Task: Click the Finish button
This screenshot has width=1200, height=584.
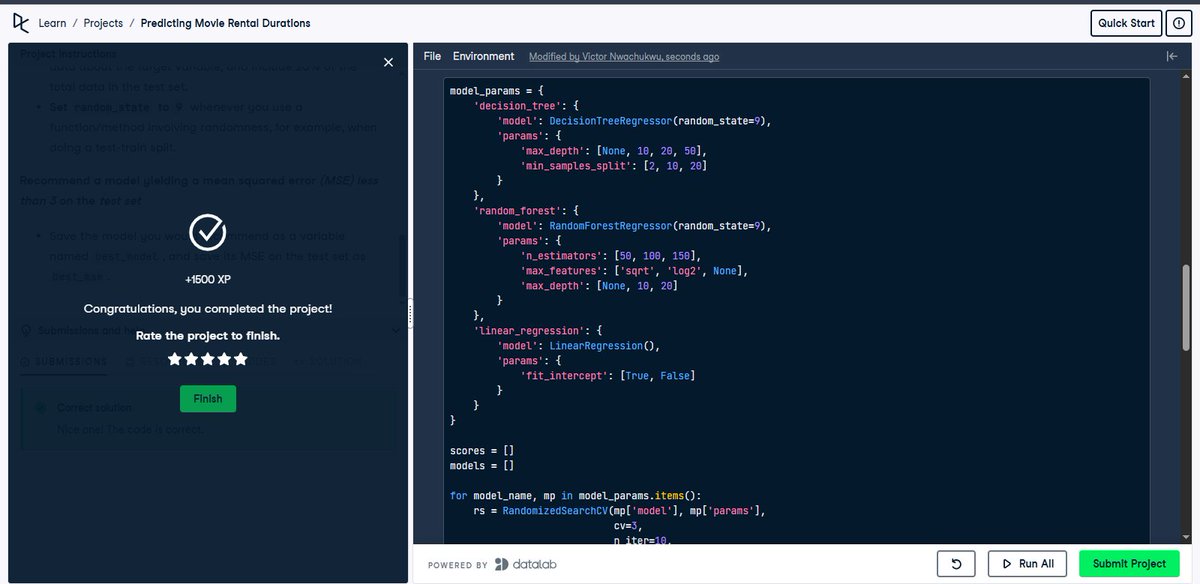Action: 208,398
